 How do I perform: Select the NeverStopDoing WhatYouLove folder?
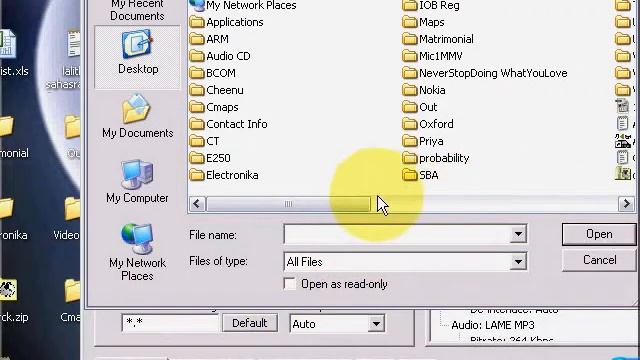(485, 73)
